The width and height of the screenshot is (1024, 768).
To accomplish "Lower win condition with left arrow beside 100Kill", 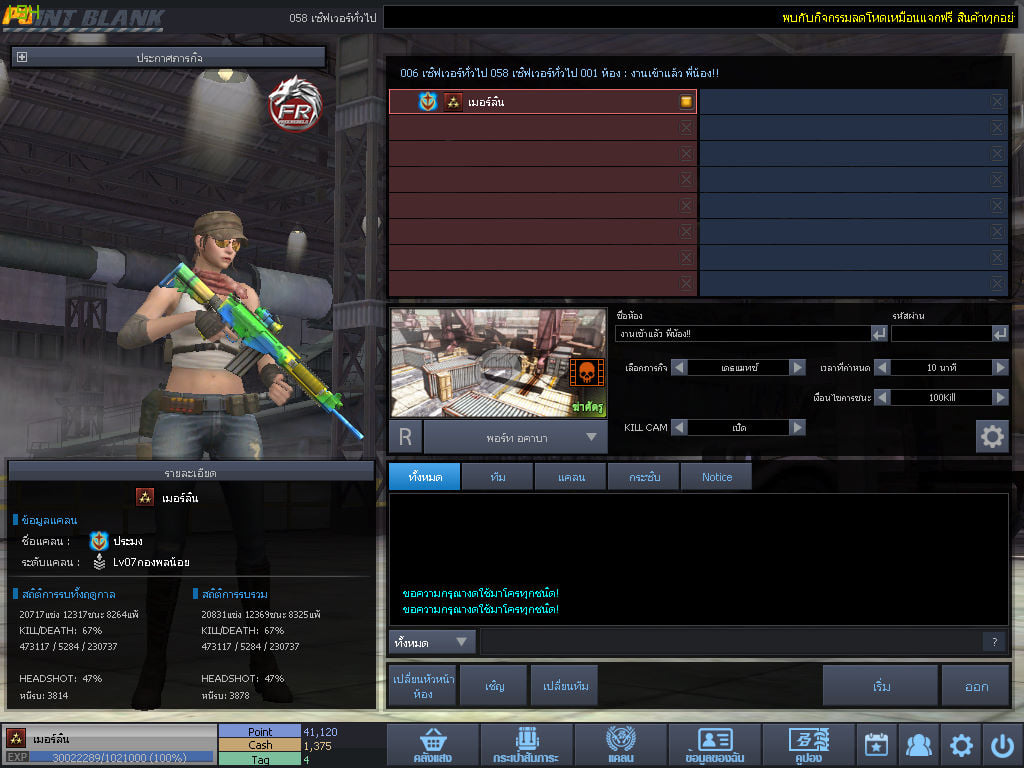I will [x=882, y=397].
